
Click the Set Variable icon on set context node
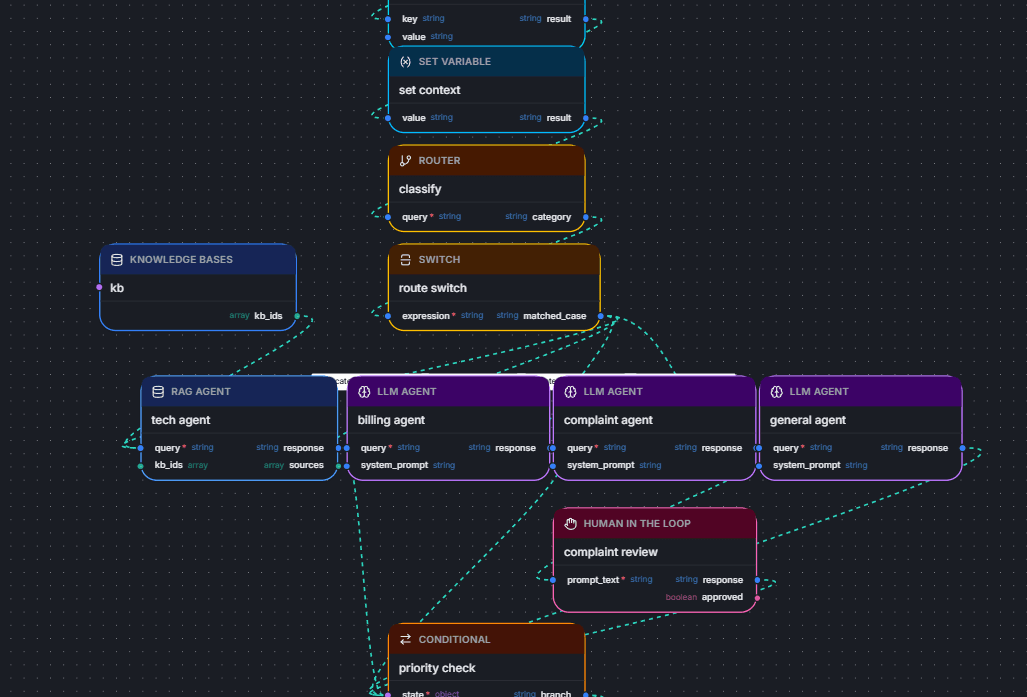(x=404, y=61)
